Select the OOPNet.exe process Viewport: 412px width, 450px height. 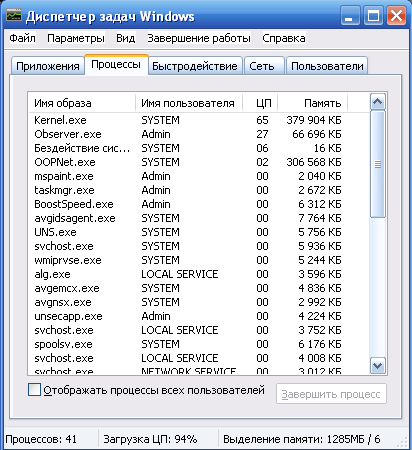pos(199,162)
